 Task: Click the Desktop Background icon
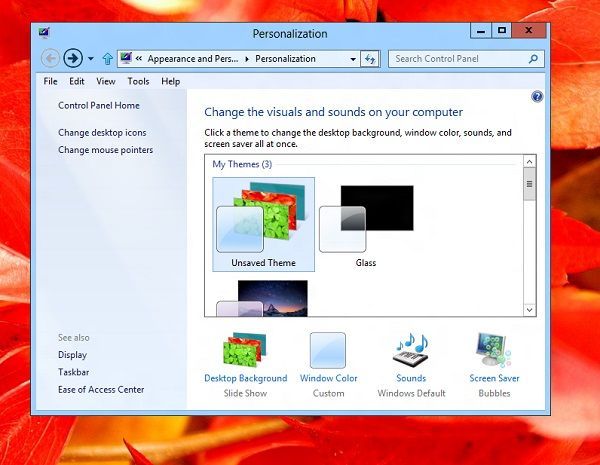245,349
